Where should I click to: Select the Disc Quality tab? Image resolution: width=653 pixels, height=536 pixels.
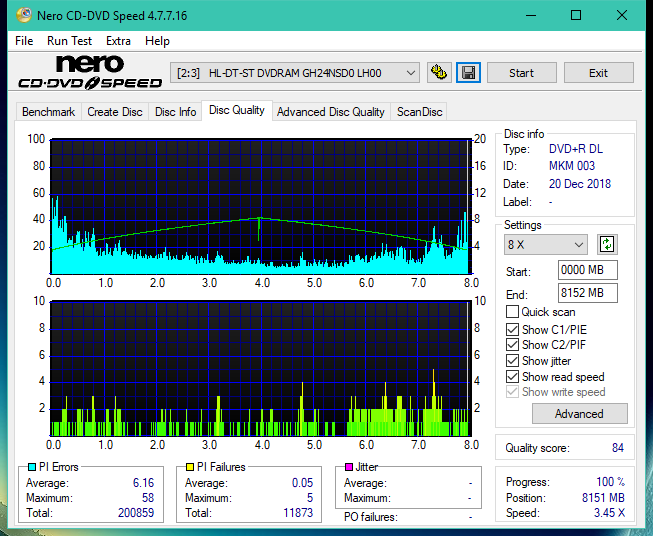pyautogui.click(x=237, y=110)
